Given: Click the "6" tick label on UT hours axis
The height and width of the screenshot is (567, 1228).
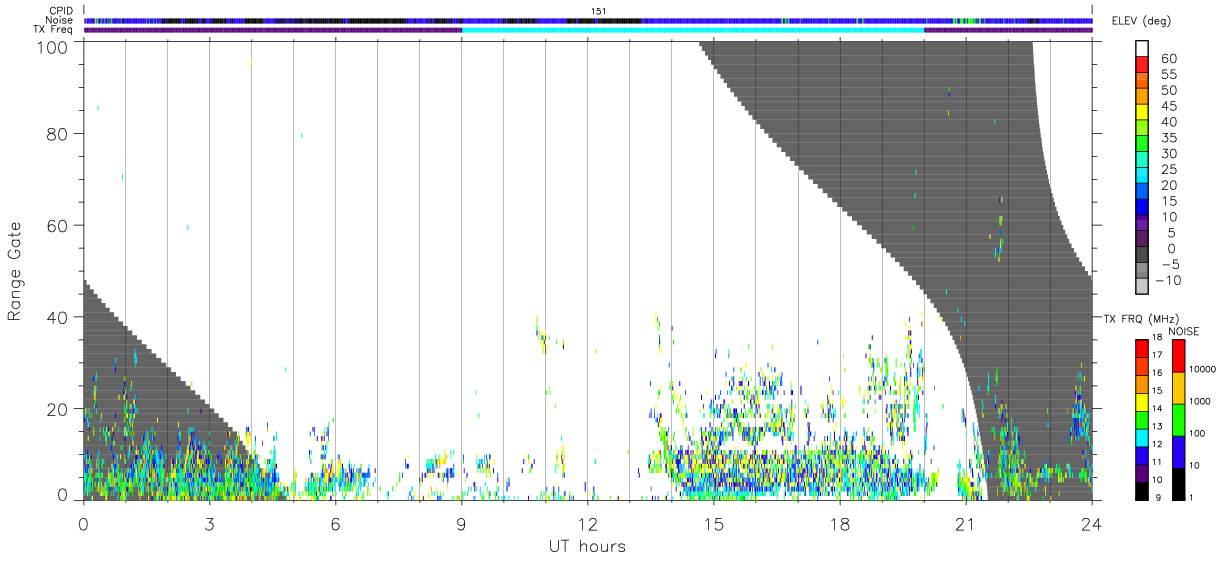Looking at the screenshot, I should (335, 523).
